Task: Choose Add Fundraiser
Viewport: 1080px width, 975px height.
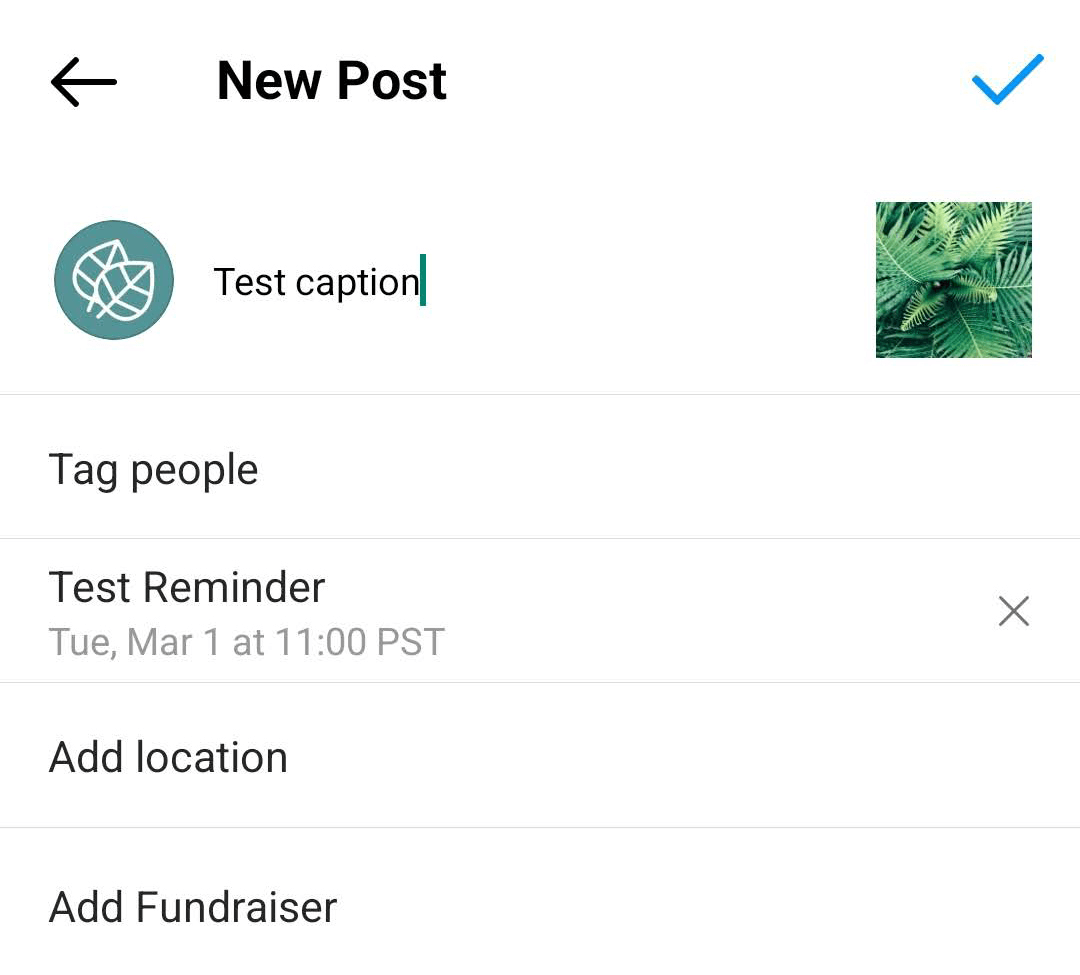Action: (x=540, y=903)
